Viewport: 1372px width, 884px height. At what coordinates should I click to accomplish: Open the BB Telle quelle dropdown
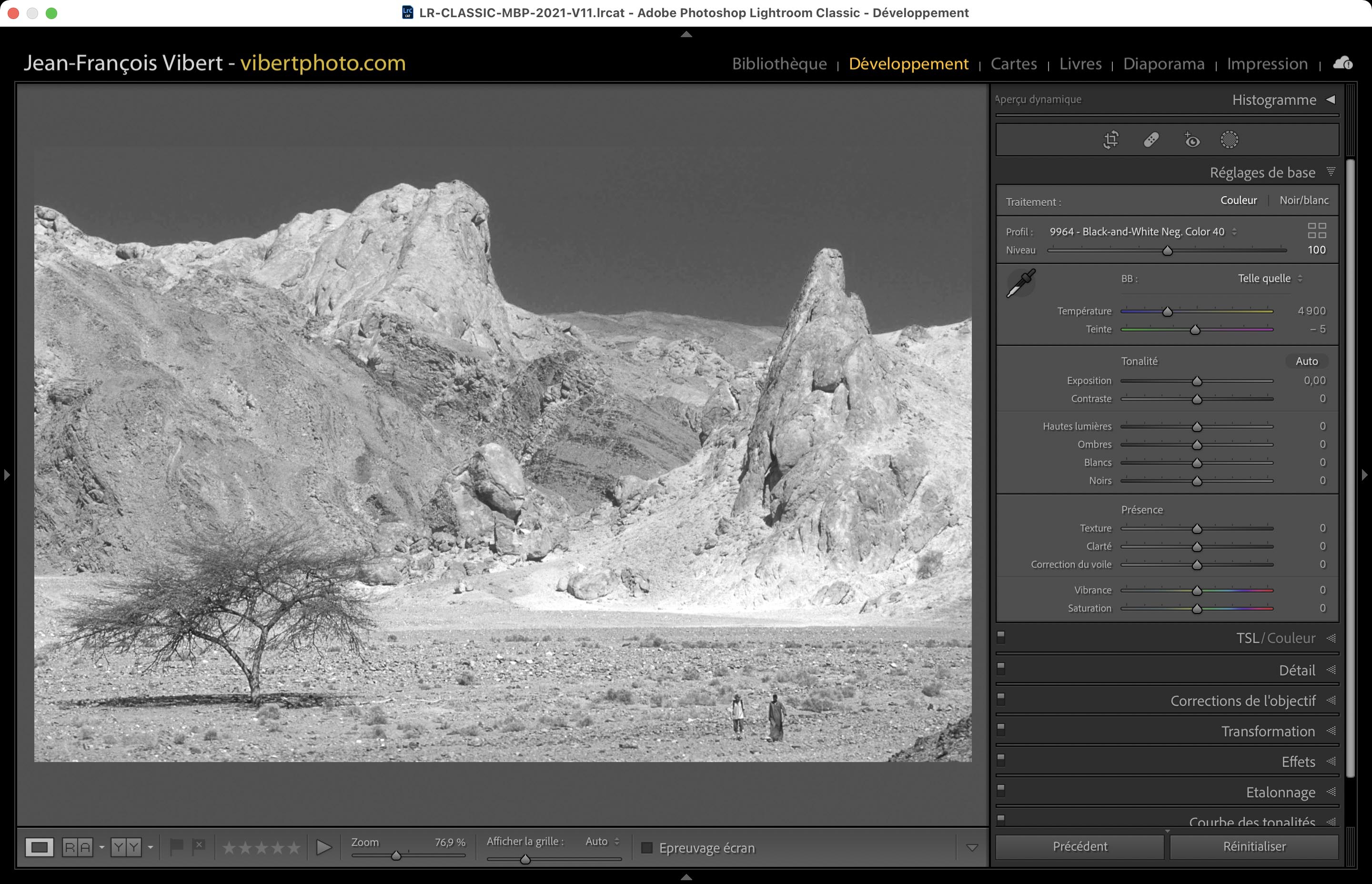[x=1269, y=279]
